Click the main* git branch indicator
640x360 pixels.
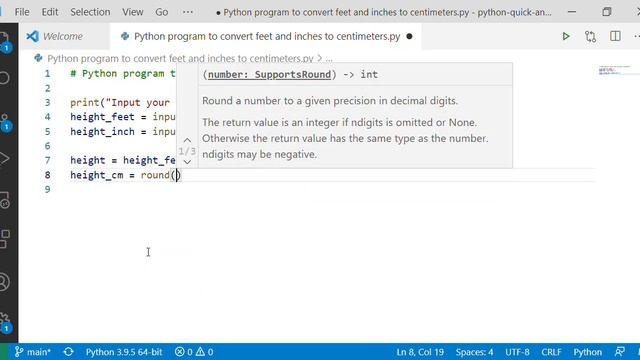click(x=33, y=352)
